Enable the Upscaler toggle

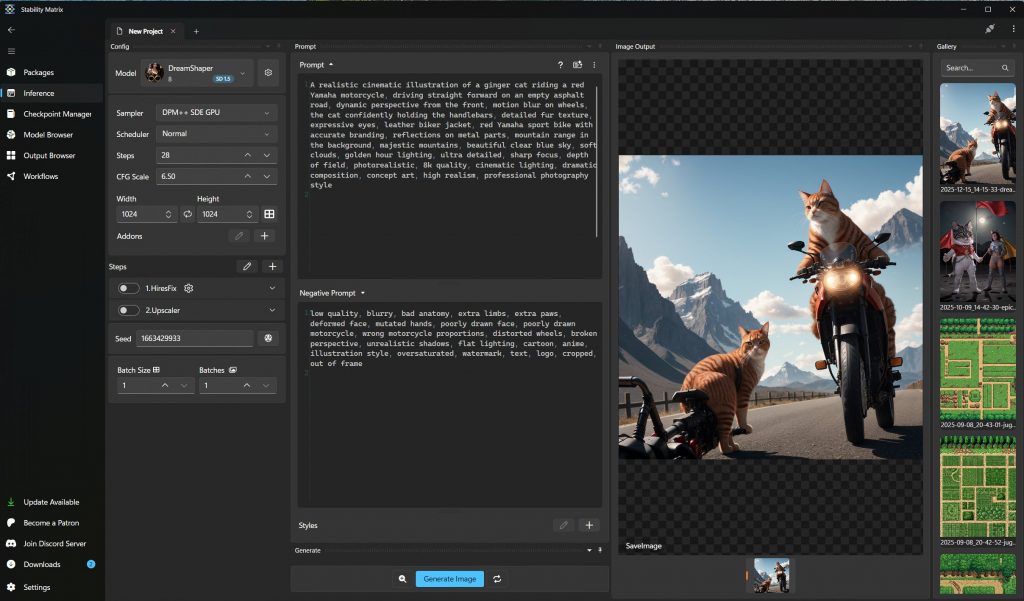tap(129, 310)
